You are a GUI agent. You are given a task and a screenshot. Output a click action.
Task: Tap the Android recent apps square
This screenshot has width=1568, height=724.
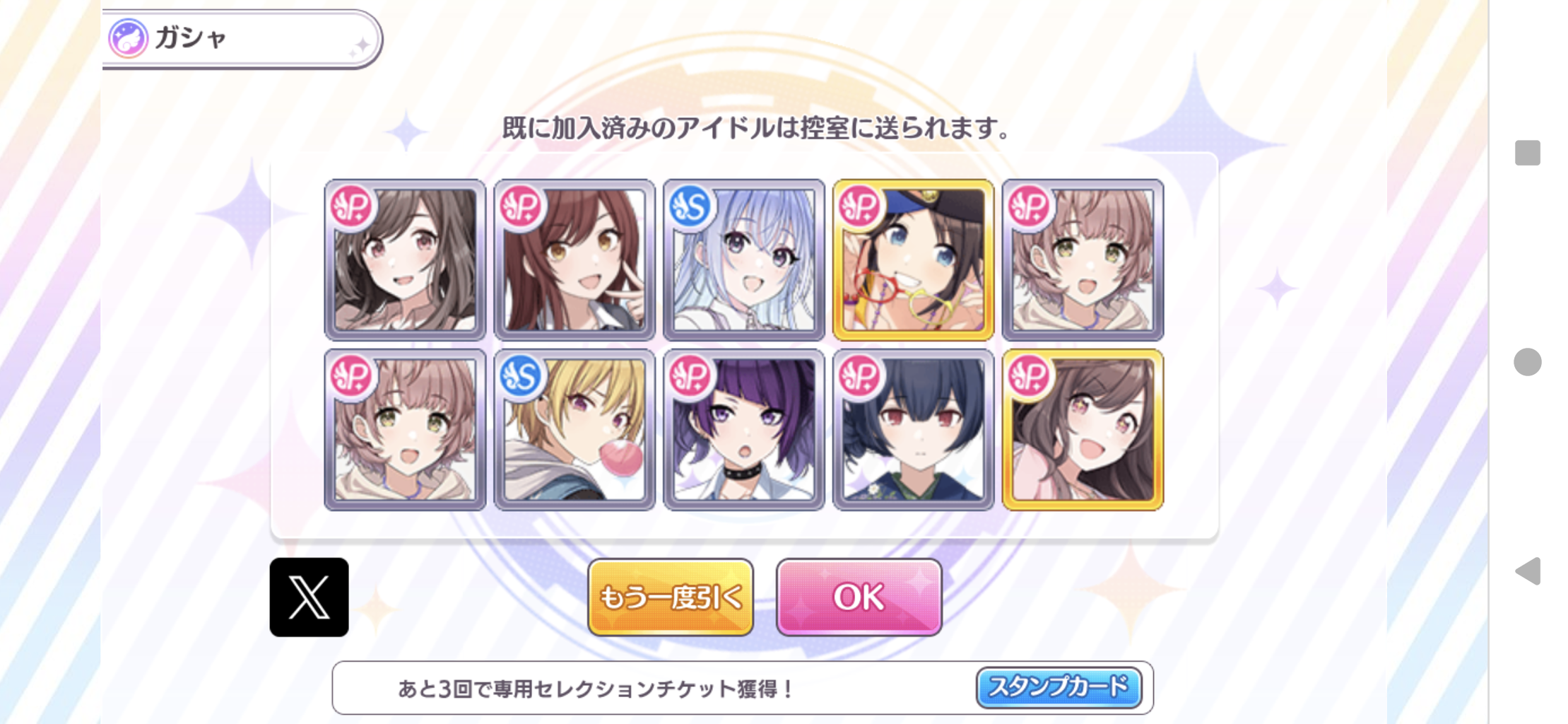1527,153
